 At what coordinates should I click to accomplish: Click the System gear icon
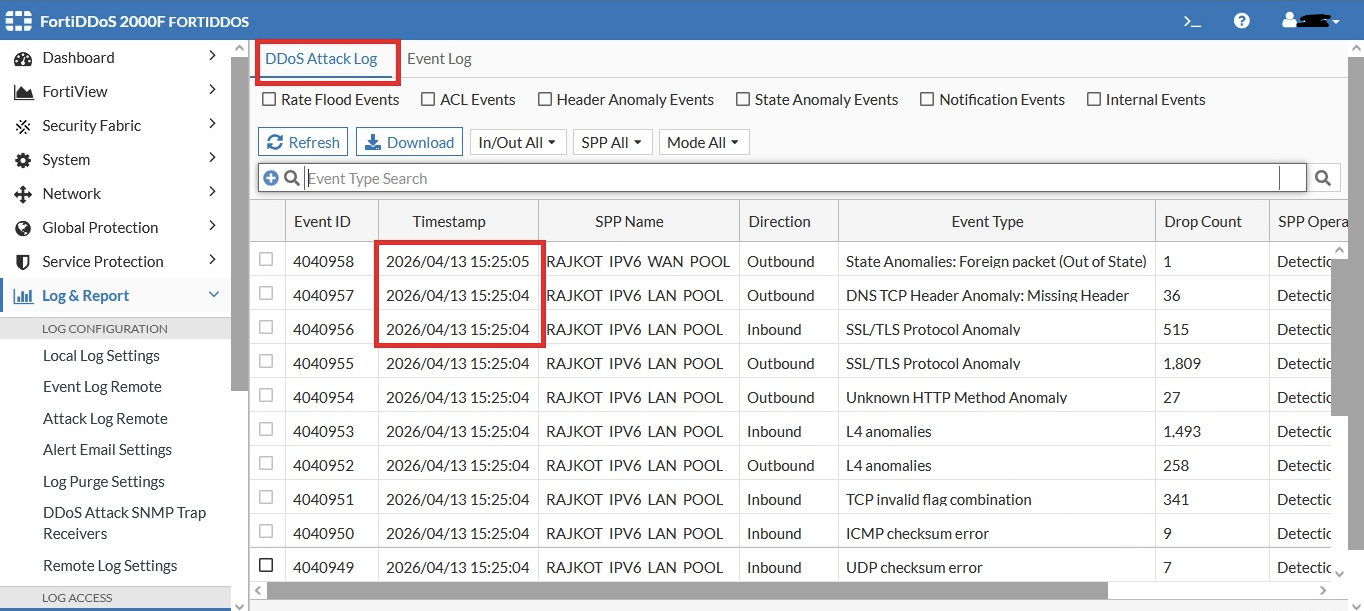coord(23,160)
